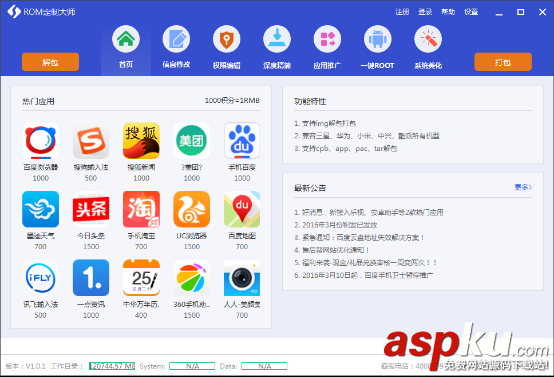554x377 pixels.
Task: Select the 墨迹天气 weather app icon
Action: click(x=40, y=209)
